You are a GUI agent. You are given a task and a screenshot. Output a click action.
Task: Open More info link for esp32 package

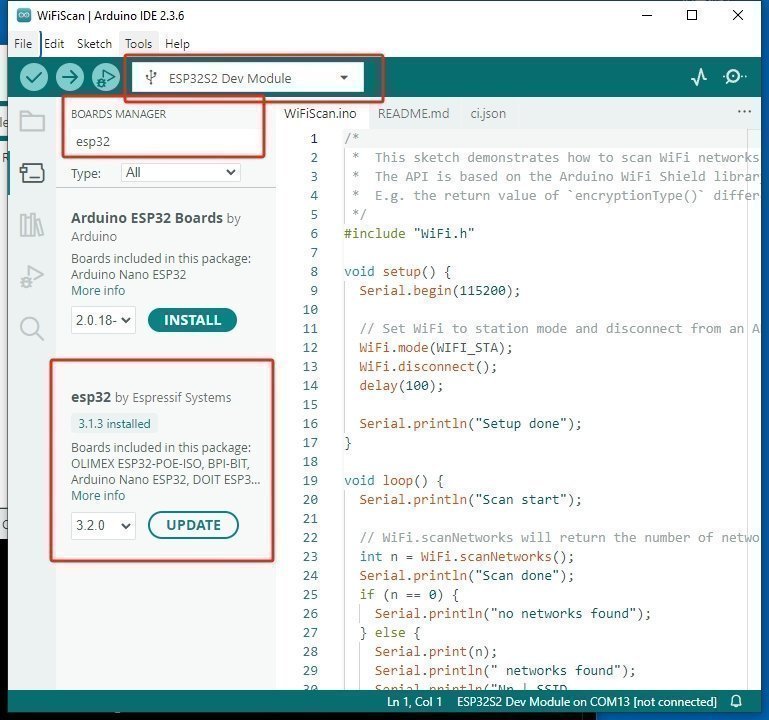[98, 496]
